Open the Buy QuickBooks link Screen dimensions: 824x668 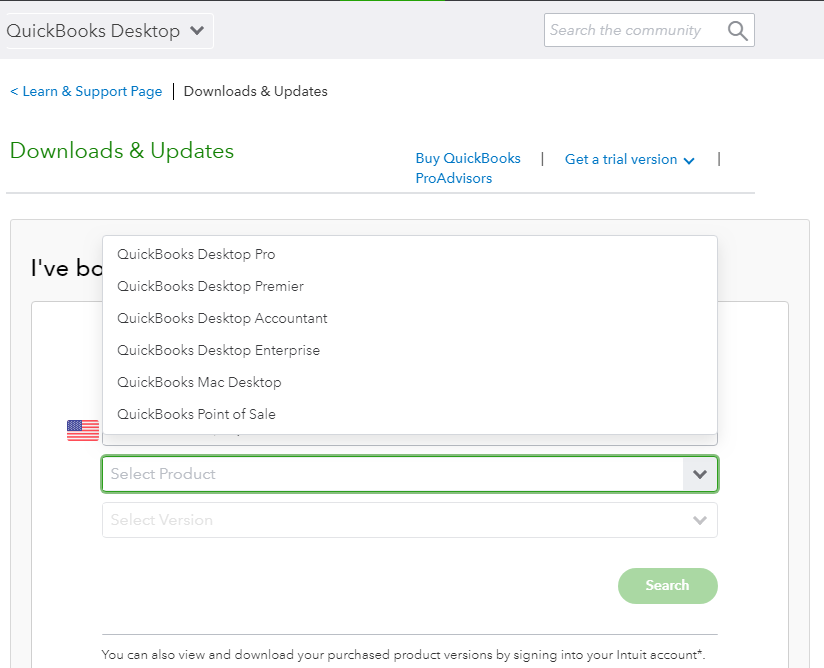(468, 159)
